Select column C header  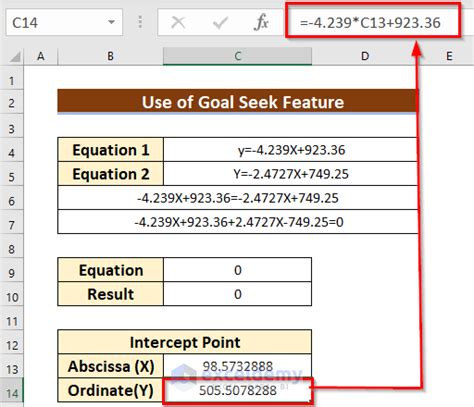pos(237,56)
